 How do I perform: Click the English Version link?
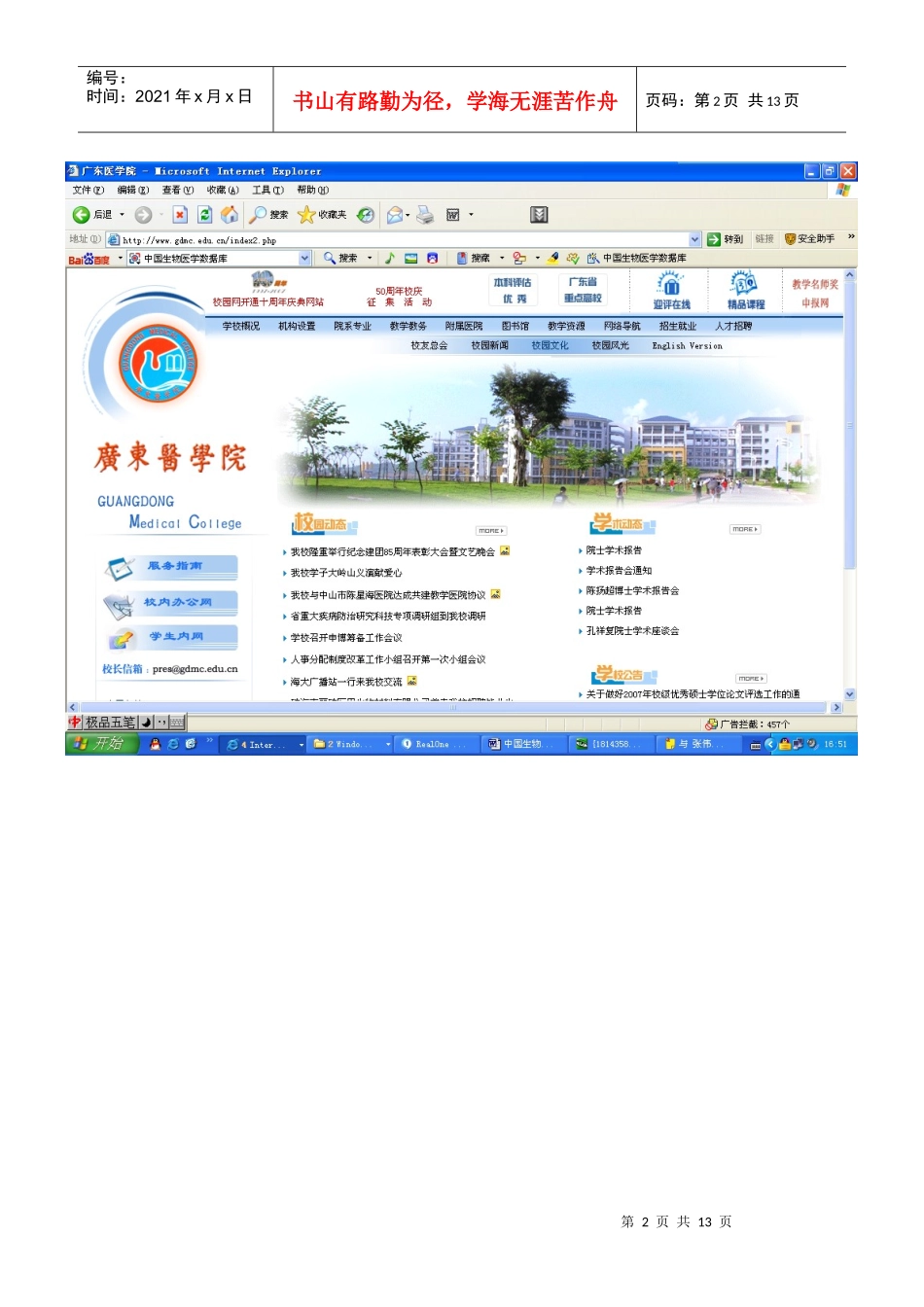click(x=688, y=346)
